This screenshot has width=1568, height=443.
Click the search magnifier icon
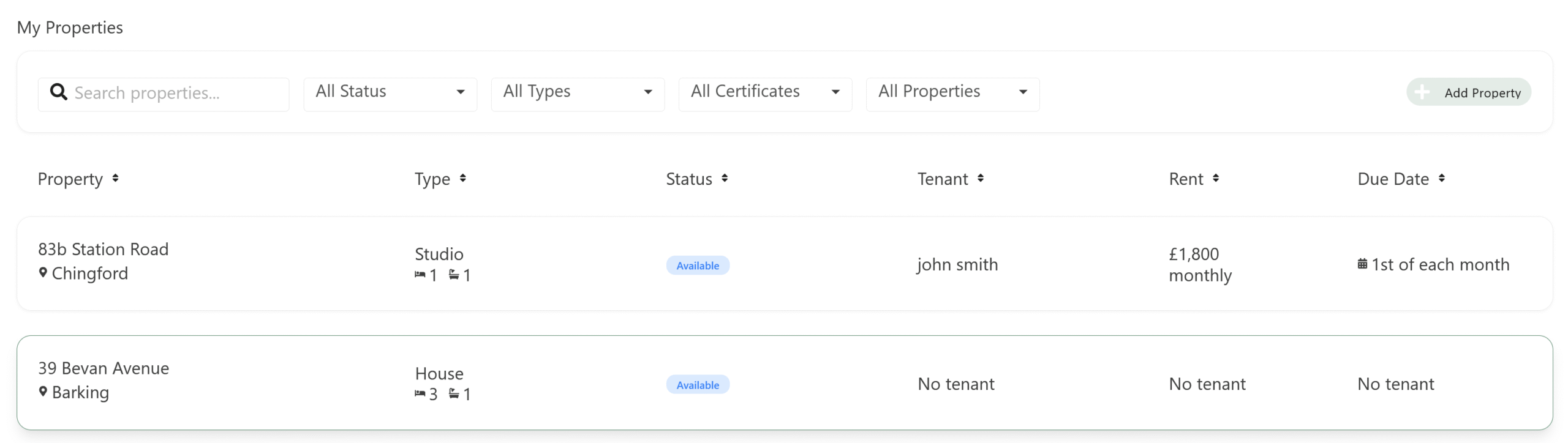click(x=58, y=92)
